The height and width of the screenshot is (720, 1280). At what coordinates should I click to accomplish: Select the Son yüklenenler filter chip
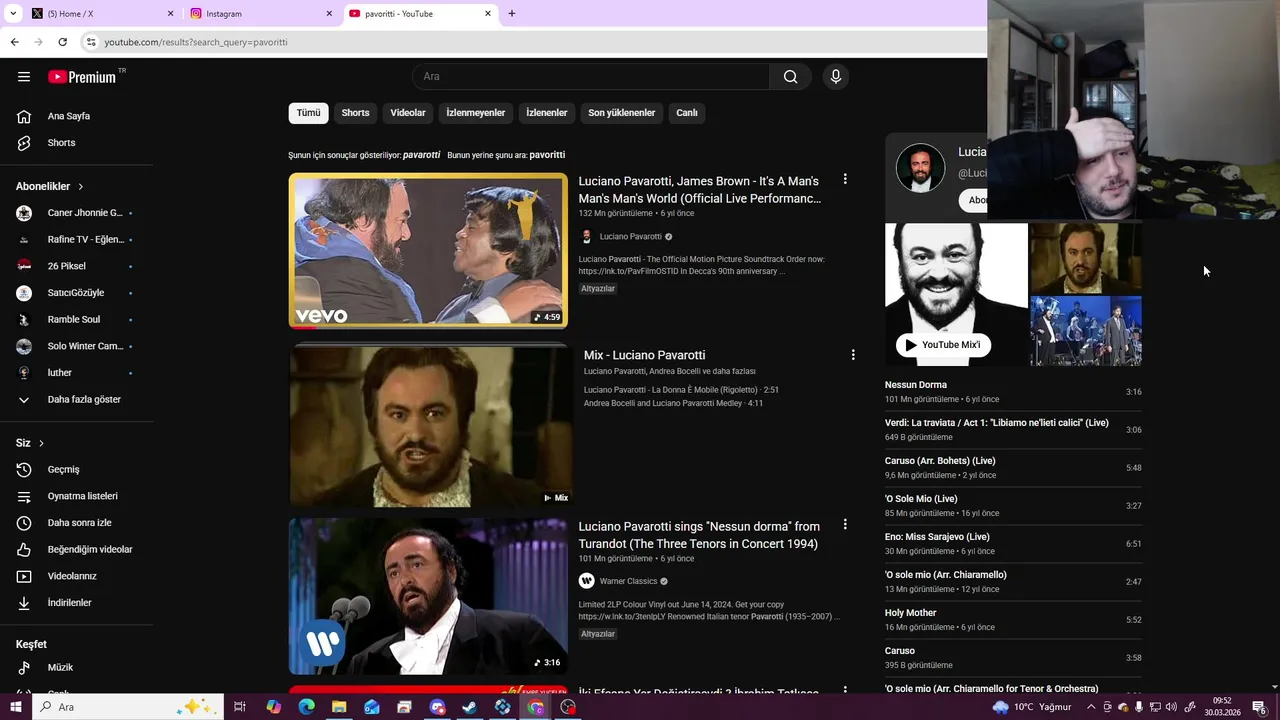(x=622, y=113)
